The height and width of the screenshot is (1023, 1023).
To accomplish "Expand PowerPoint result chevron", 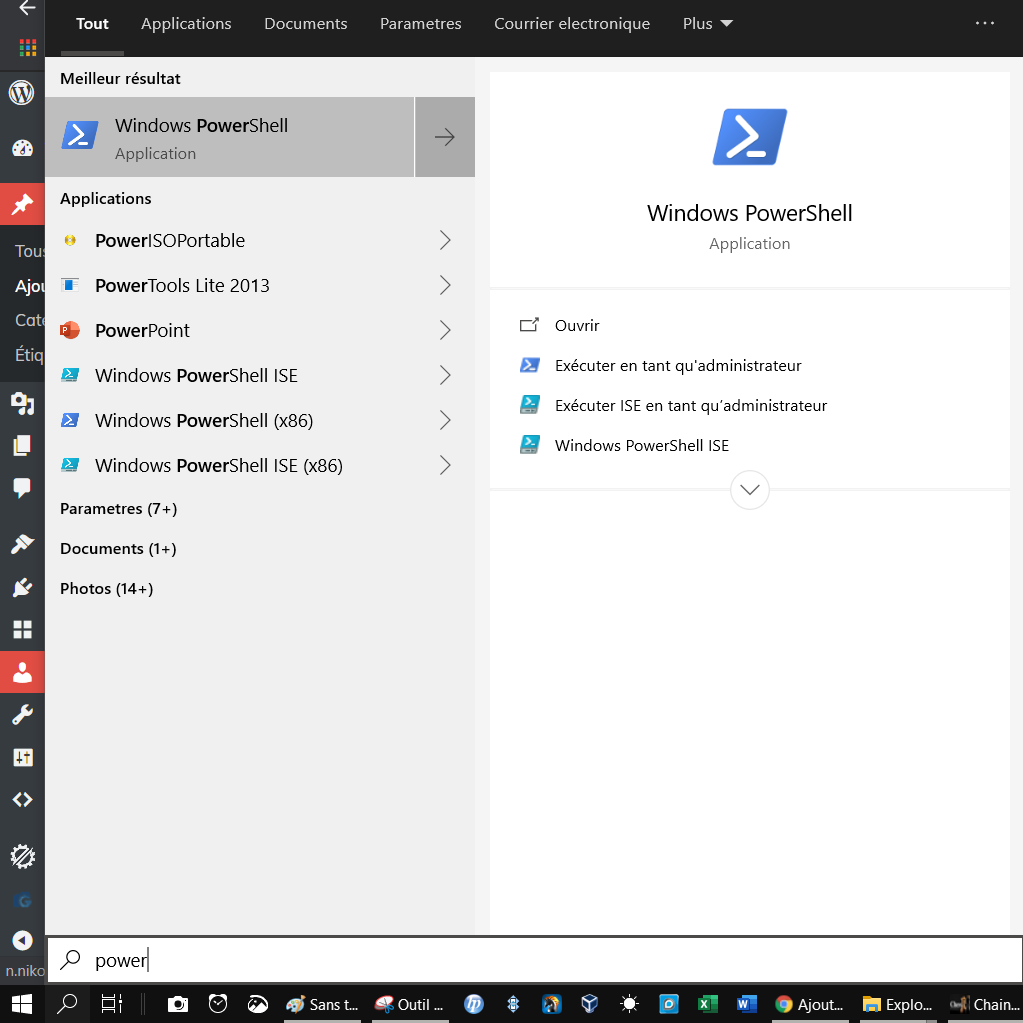I will 445,331.
